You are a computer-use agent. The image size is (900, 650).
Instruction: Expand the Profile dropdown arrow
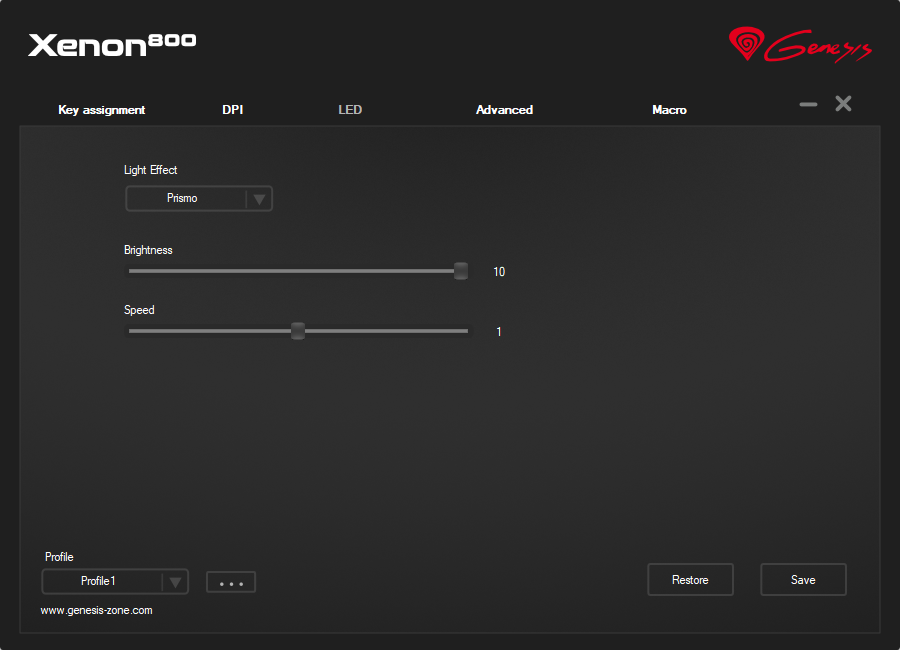tap(176, 582)
